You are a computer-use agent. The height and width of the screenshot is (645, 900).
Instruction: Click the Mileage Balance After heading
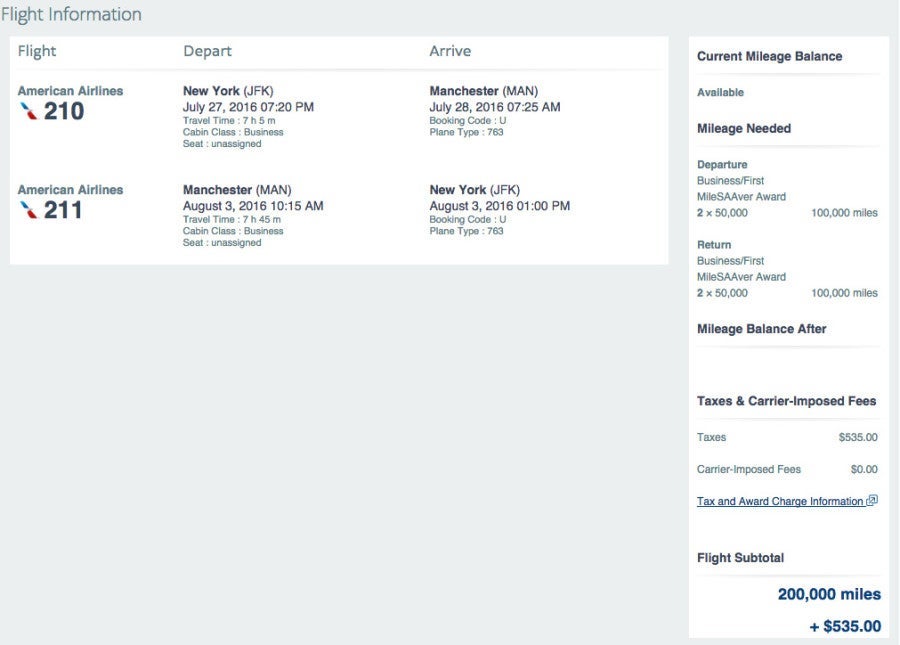[761, 329]
